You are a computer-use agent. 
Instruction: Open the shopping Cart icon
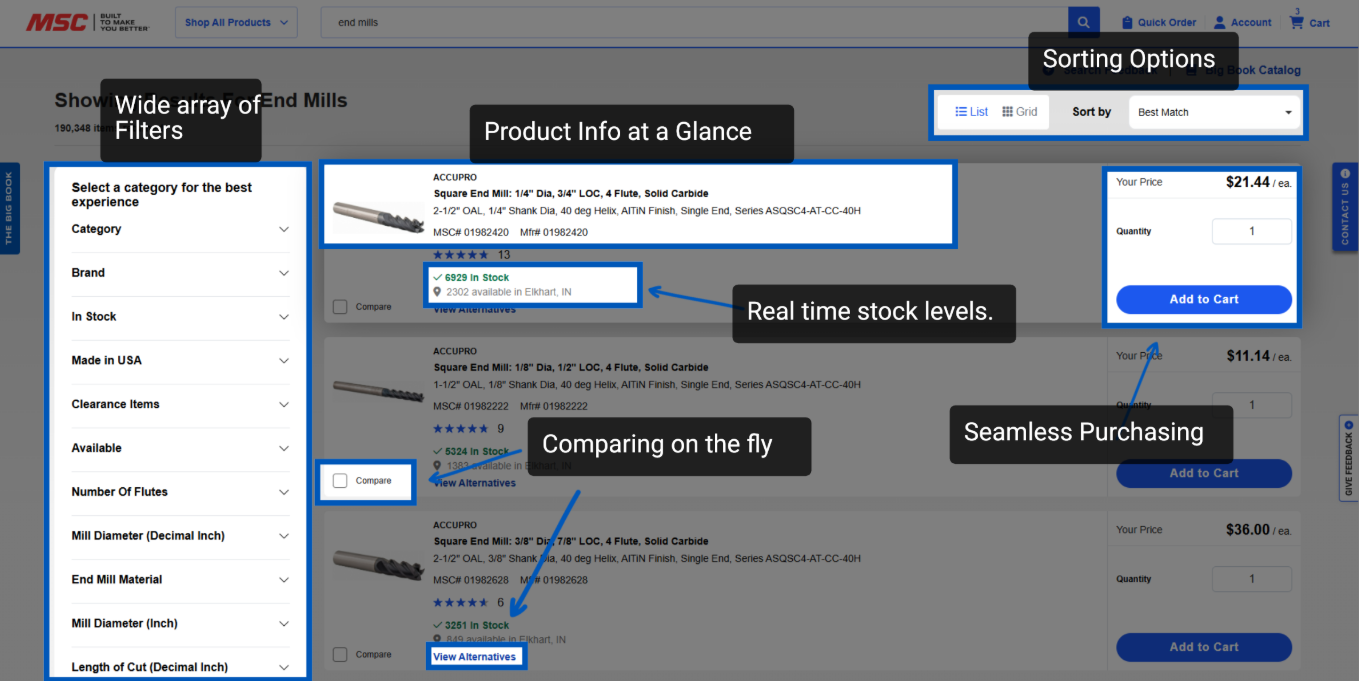coord(1297,22)
